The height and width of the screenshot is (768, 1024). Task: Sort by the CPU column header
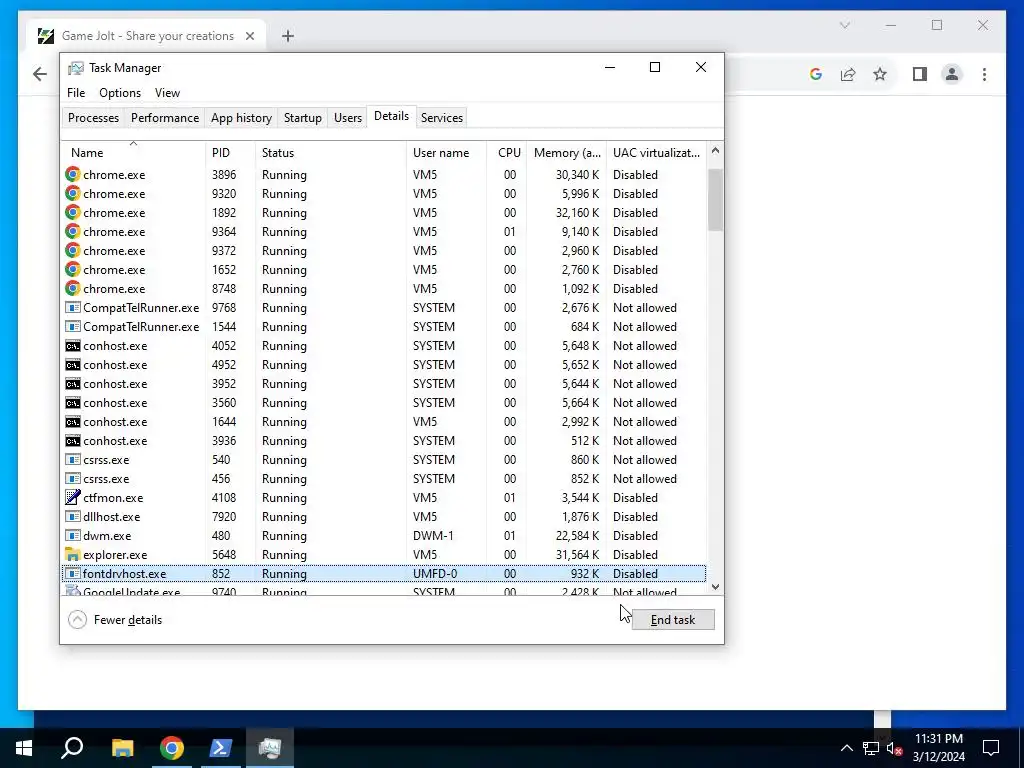[507, 152]
